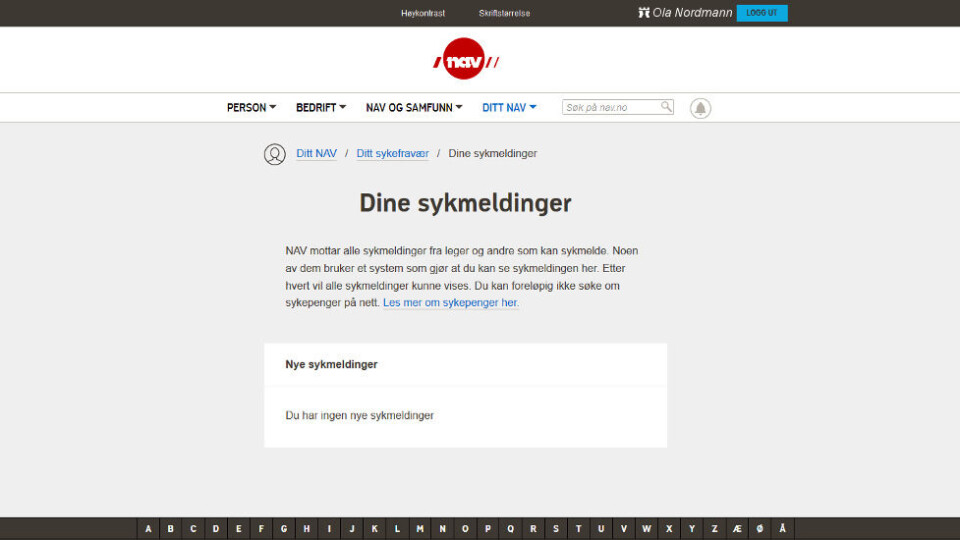960x540 pixels.
Task: Choose letter I in alphabet index
Action: click(329, 528)
